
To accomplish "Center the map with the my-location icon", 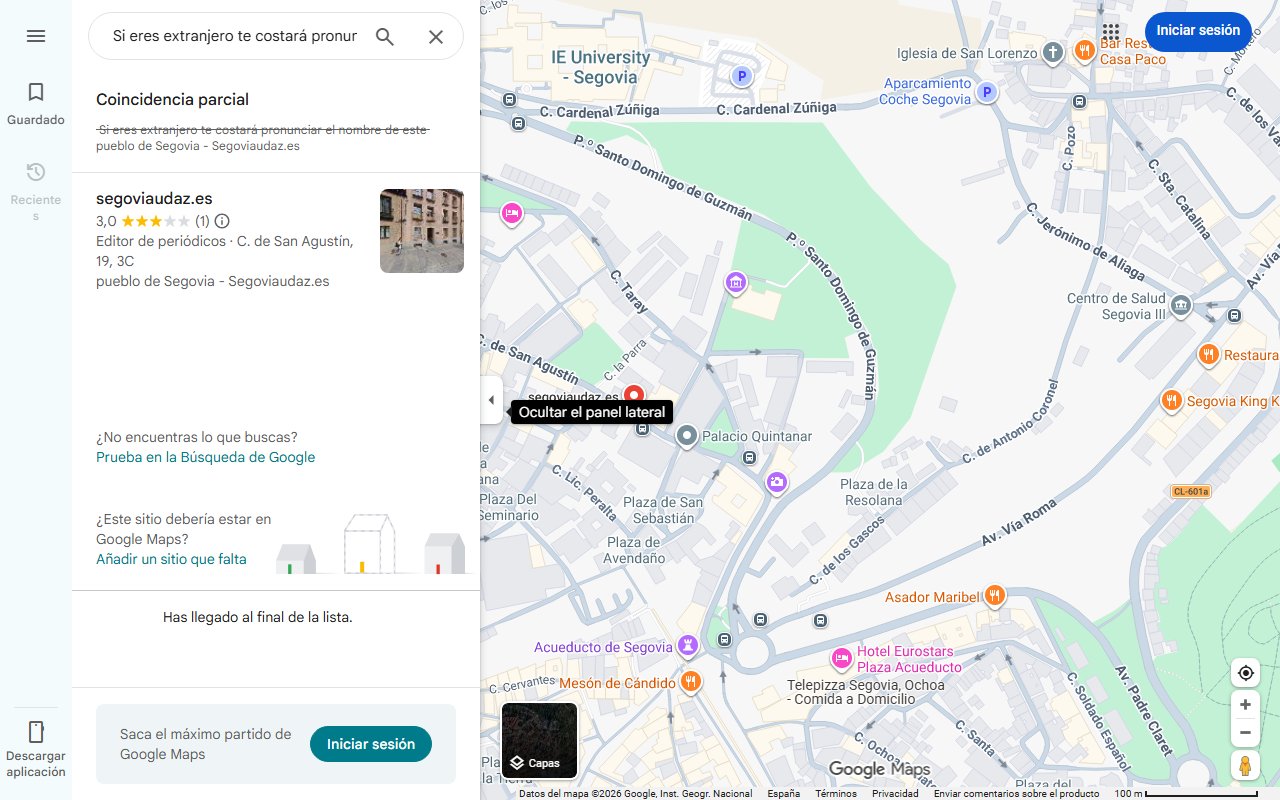I will click(x=1245, y=672).
